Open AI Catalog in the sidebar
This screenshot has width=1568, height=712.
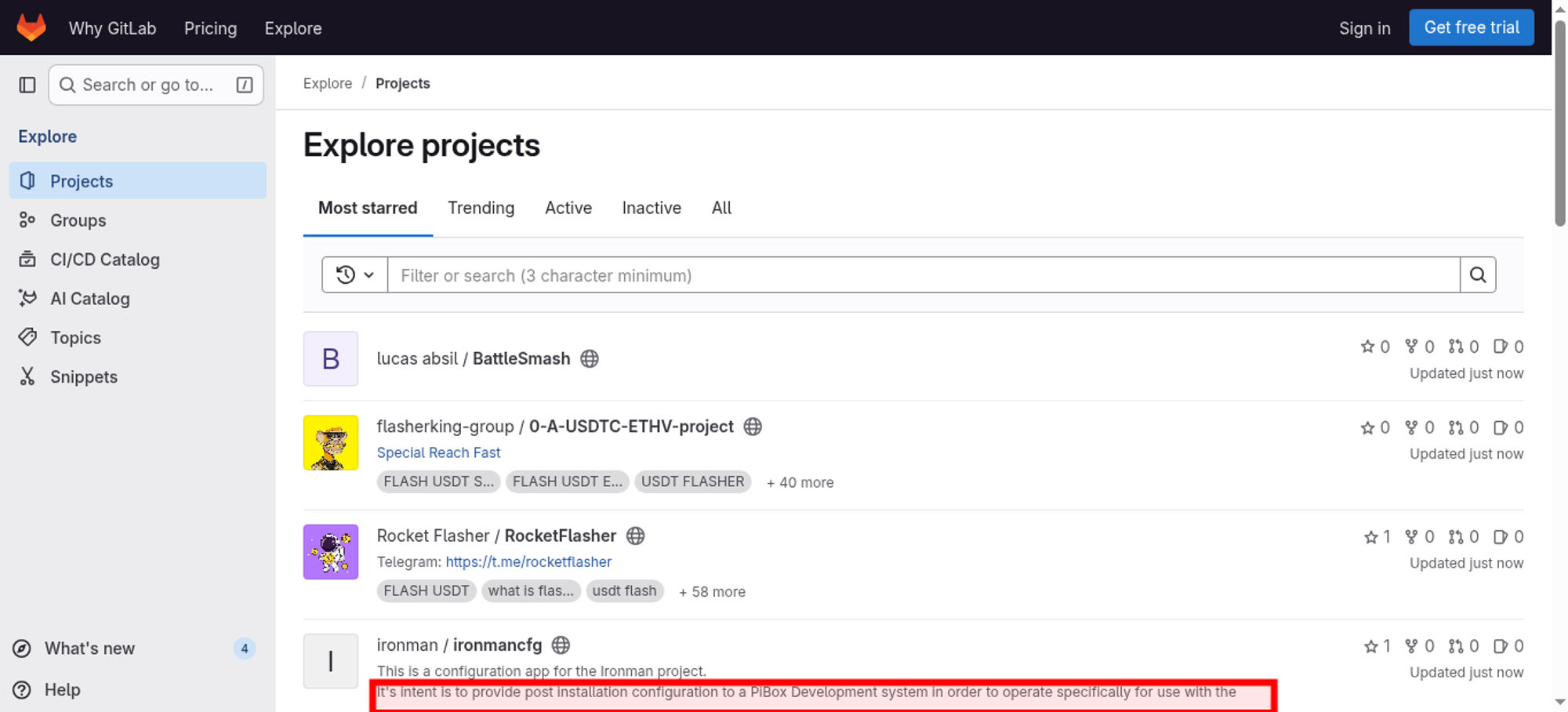138,299
